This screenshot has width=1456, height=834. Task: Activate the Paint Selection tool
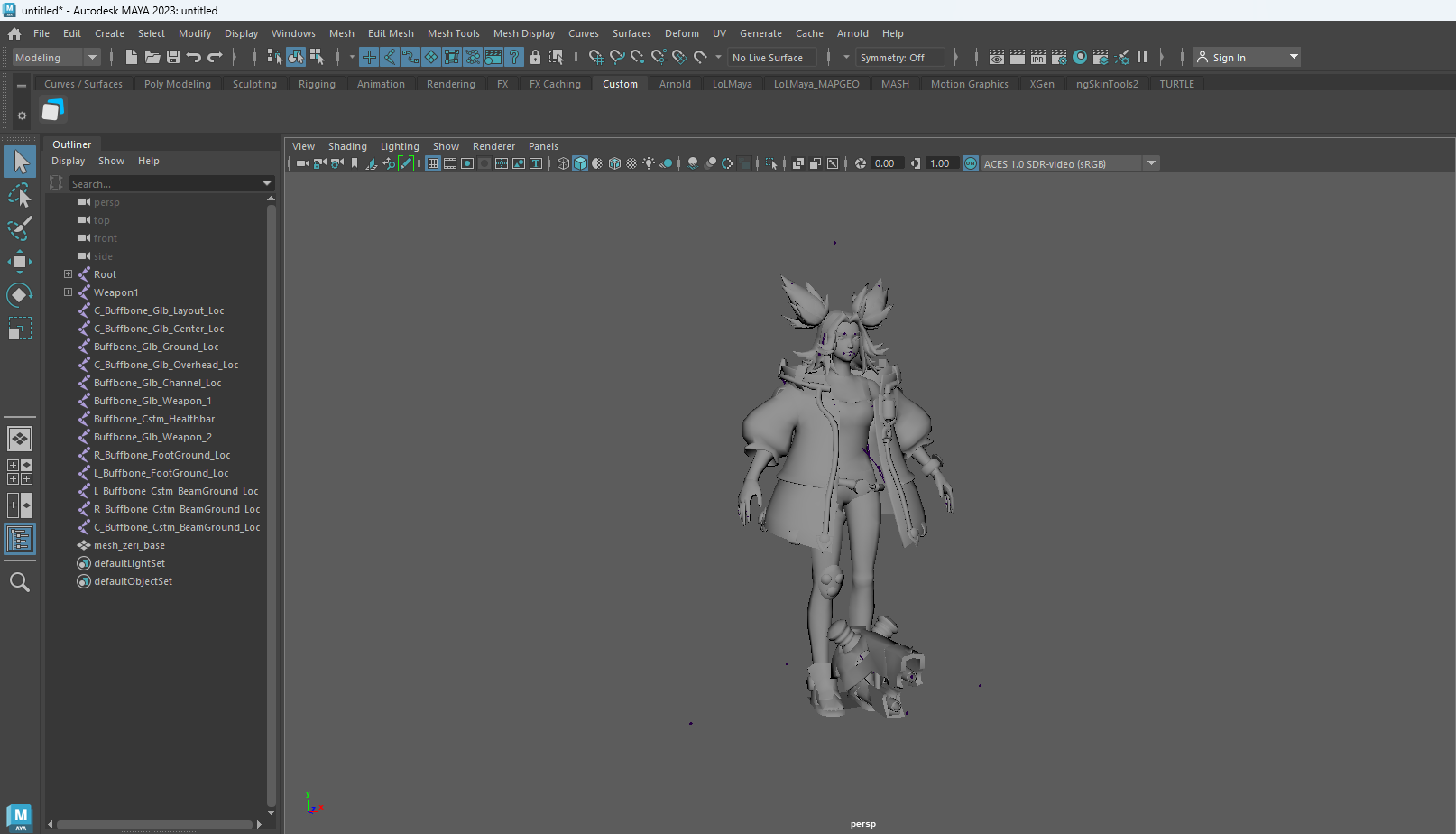pos(20,227)
